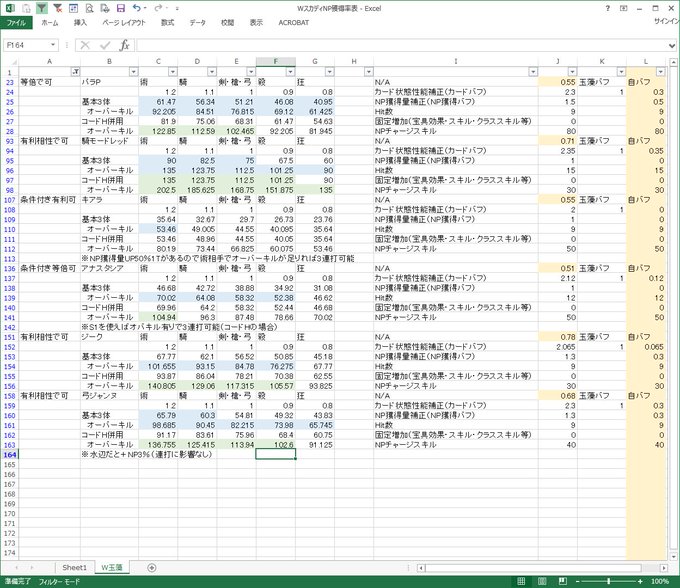Screen dimensions: 680x588
Task: Open the filter dropdown in column F
Action: point(290,72)
